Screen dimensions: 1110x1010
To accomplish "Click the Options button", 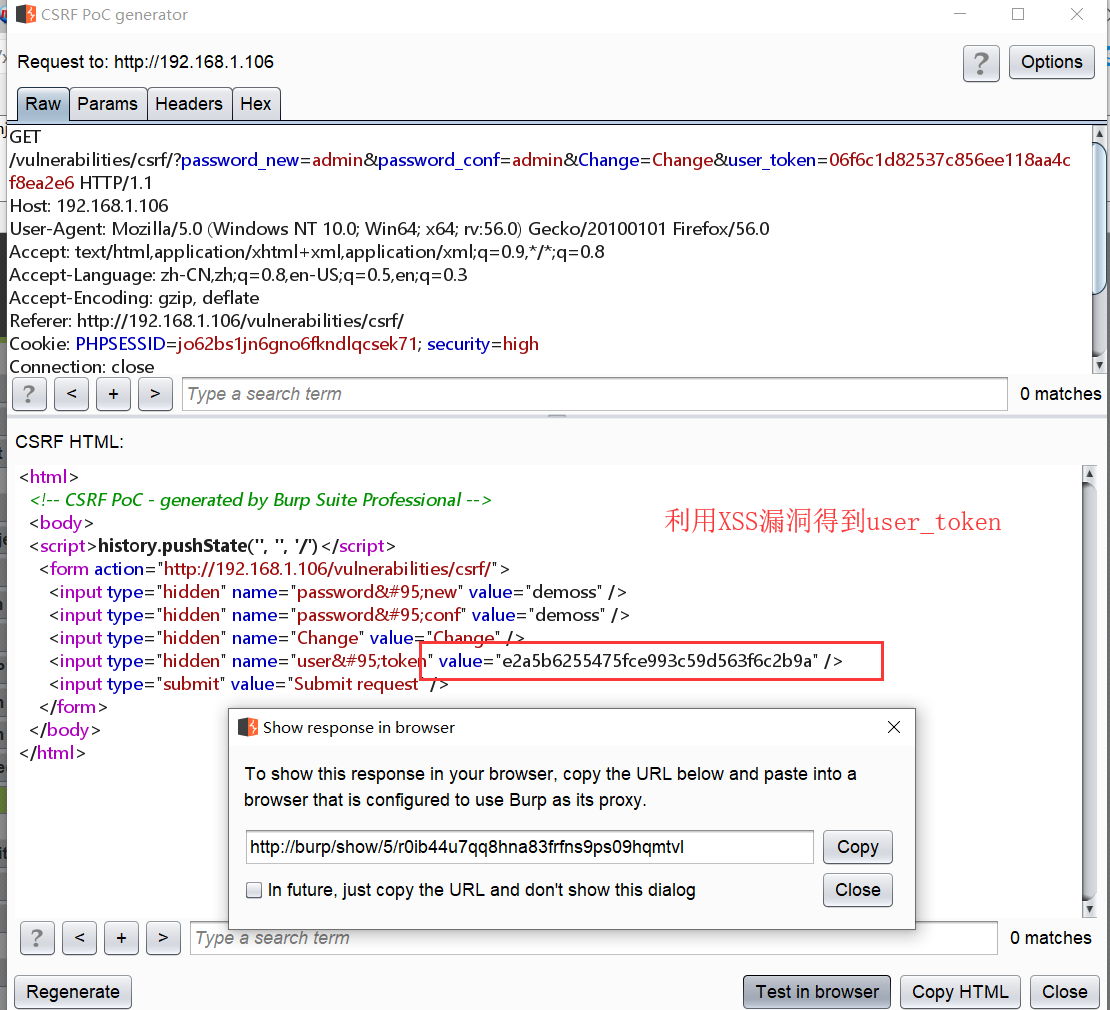I will point(1051,62).
